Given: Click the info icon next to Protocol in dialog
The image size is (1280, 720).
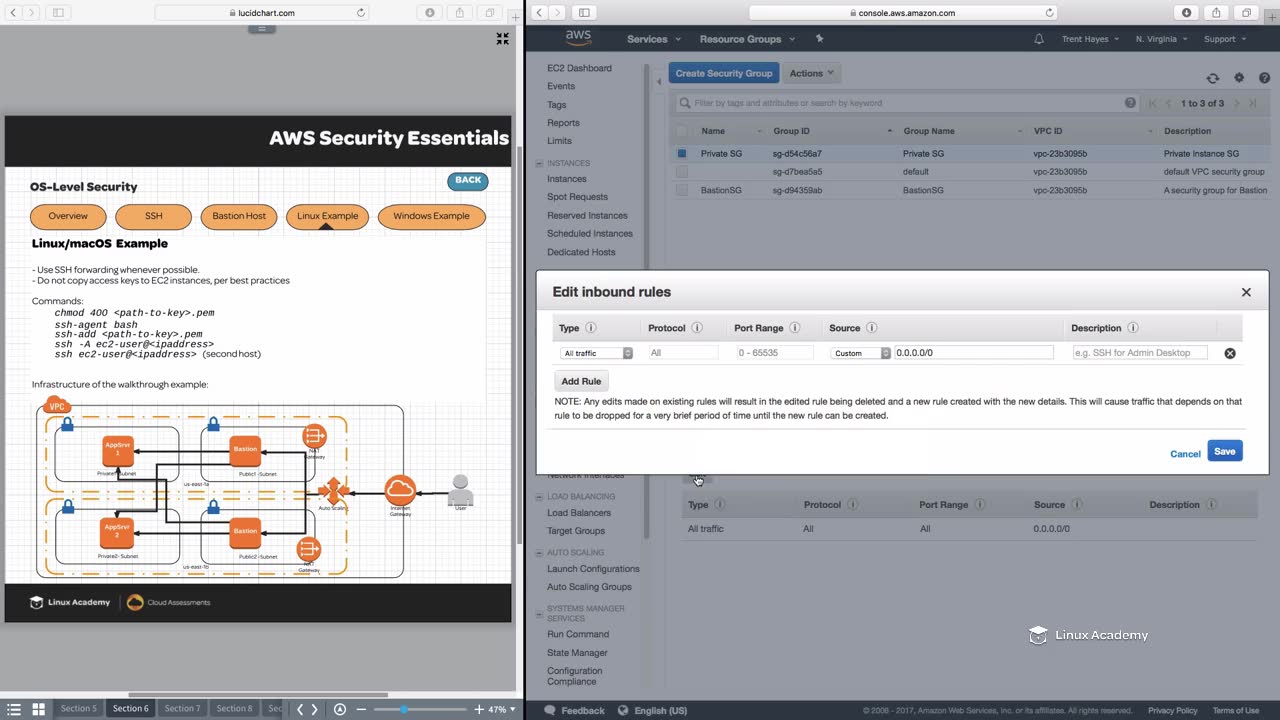Looking at the screenshot, I should (697, 328).
